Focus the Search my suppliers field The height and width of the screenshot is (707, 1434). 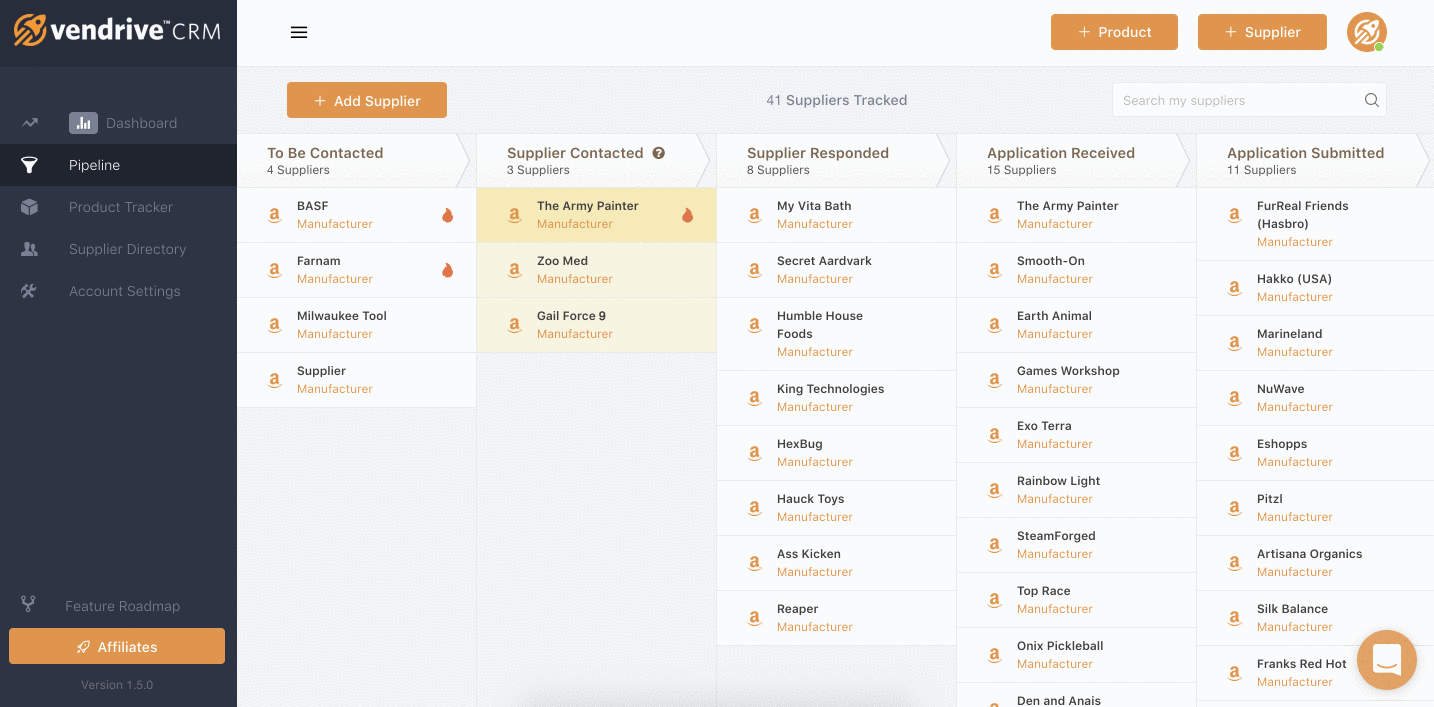pyautogui.click(x=1237, y=100)
